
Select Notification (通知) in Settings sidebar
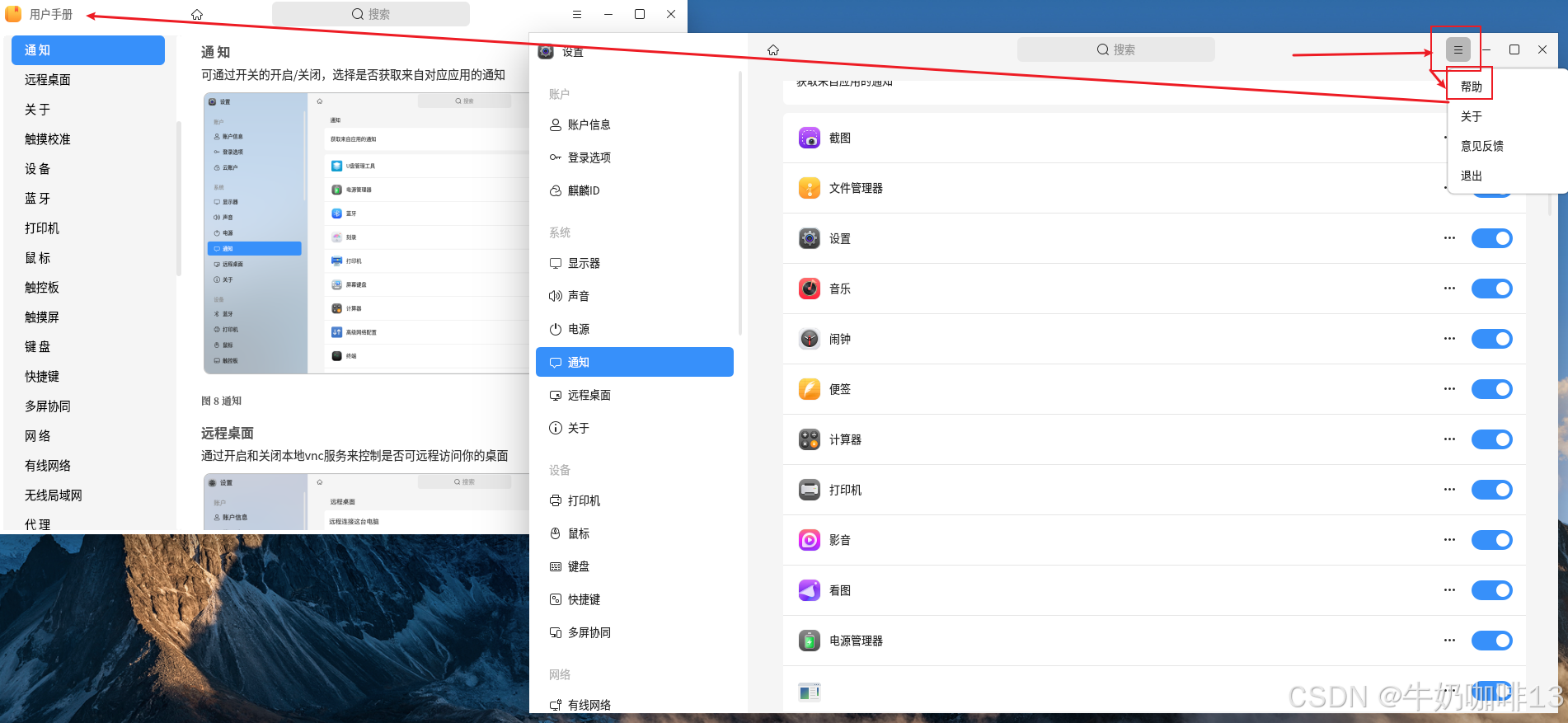click(x=635, y=362)
